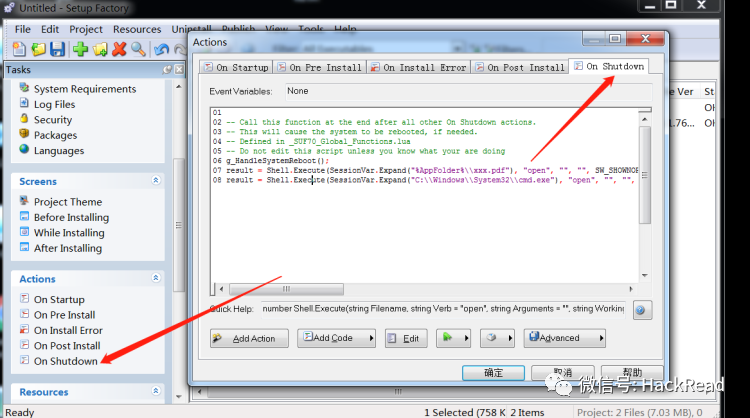Open Languages task item
The image size is (750, 418).
point(58,150)
